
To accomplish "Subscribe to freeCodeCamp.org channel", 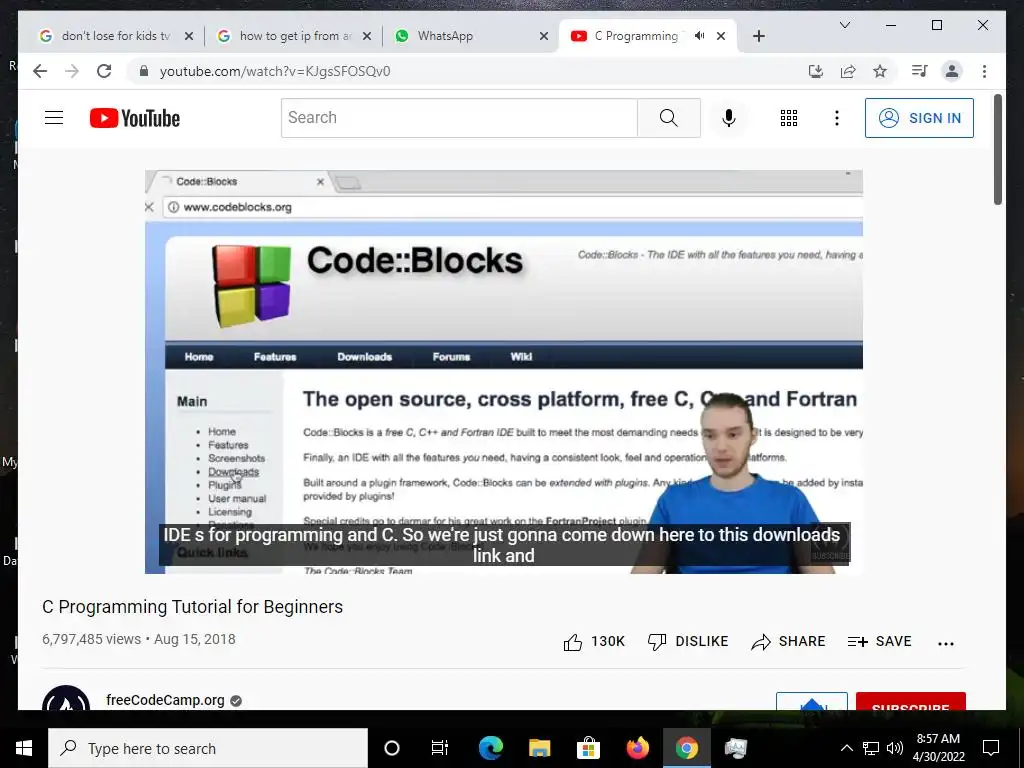I will (910, 702).
